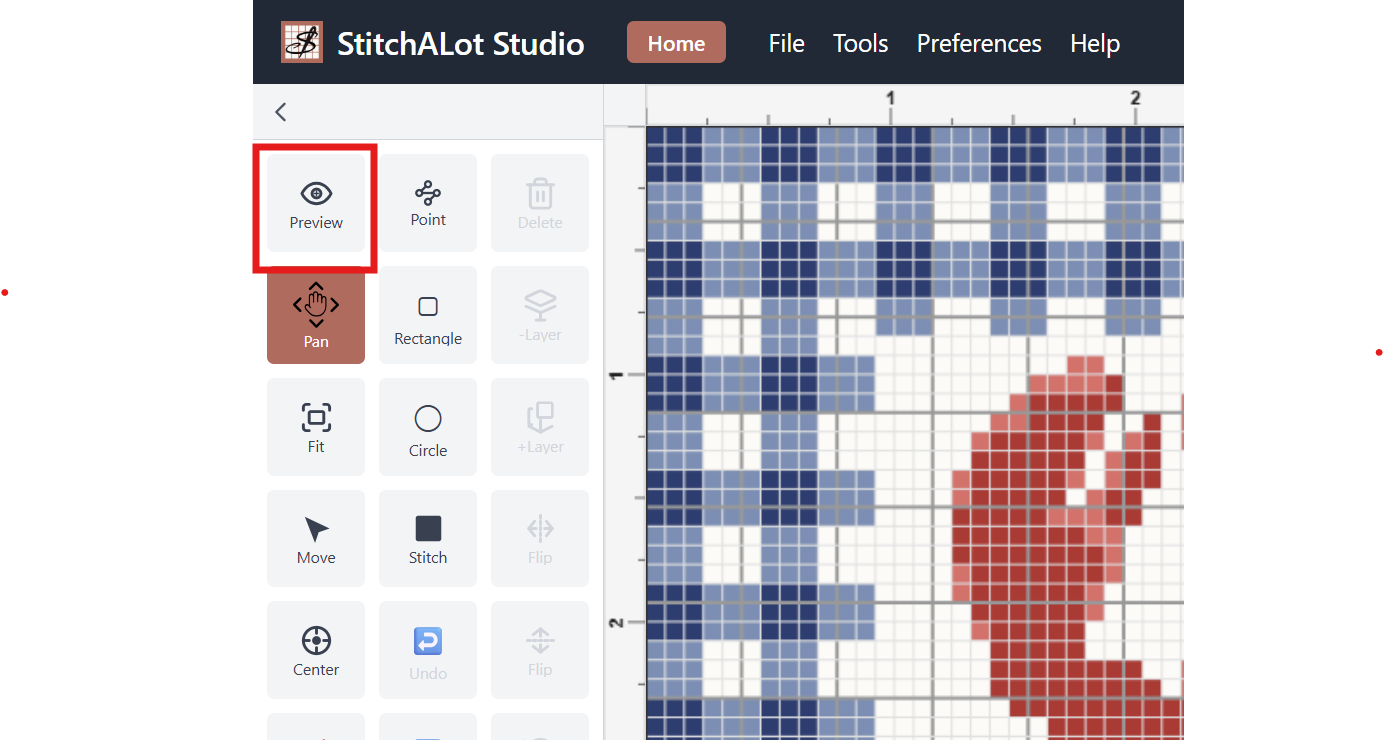Collapse sidebar with the back chevron

[x=281, y=112]
